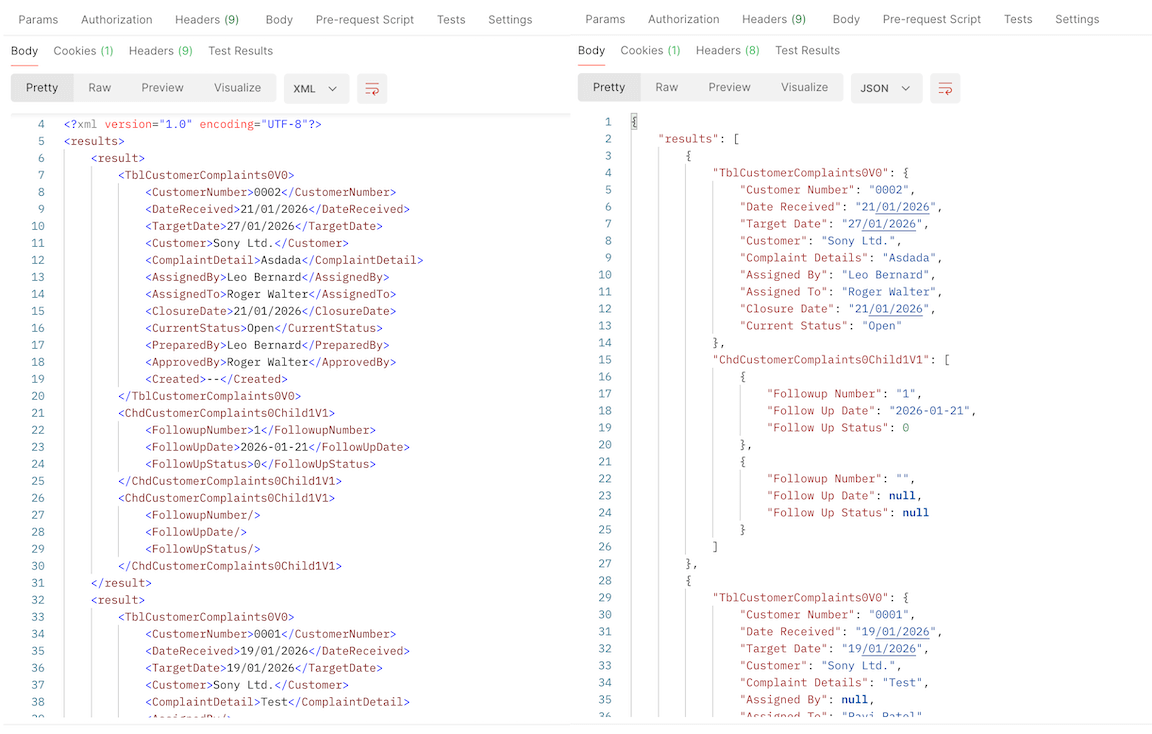Open Pre-request Script tab in the right request
The width and height of the screenshot is (1152, 734).
(x=932, y=19)
